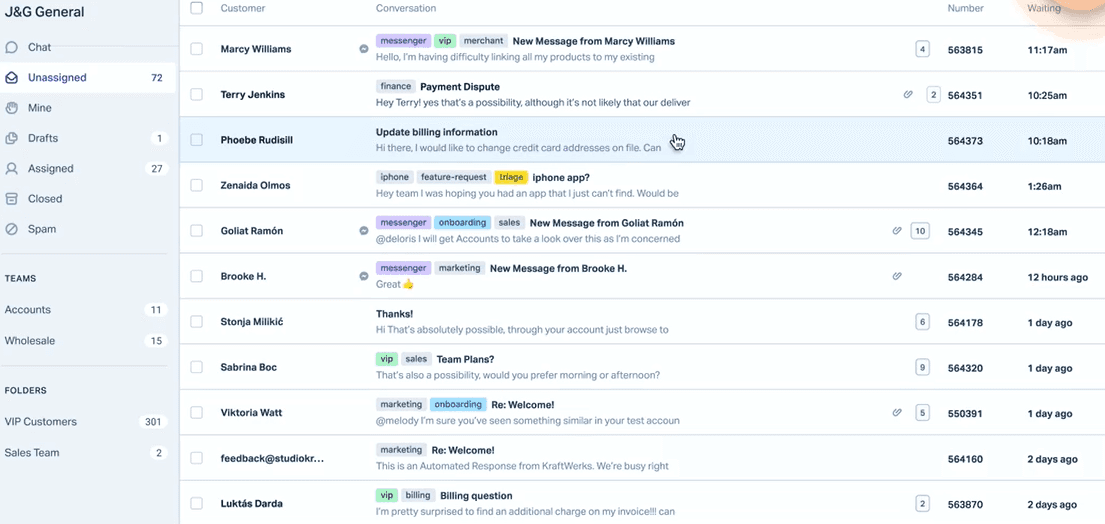Open the Accounts team inbox
The height and width of the screenshot is (524, 1105).
click(85, 310)
